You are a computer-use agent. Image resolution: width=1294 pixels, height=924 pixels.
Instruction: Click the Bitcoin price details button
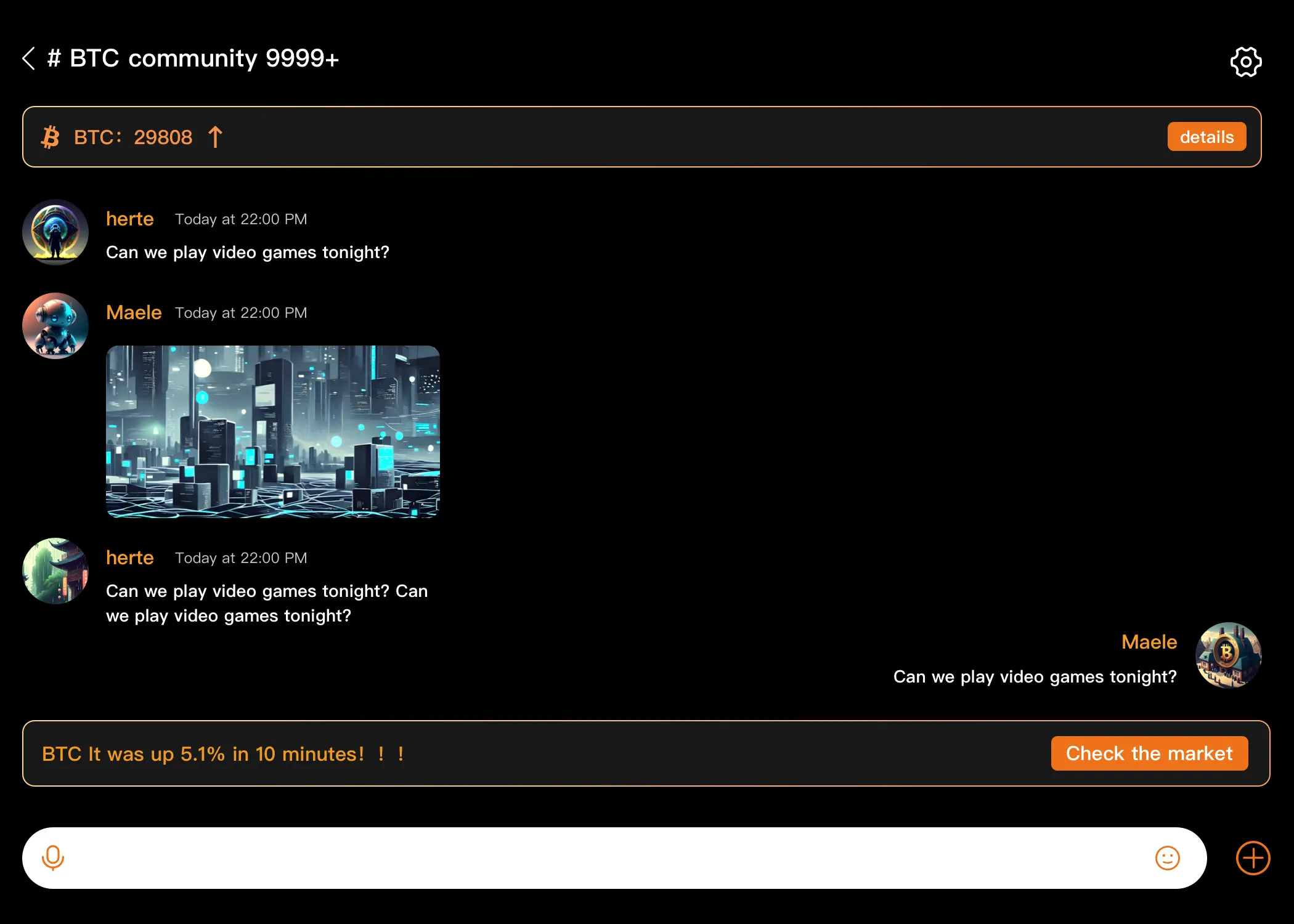[1207, 136]
